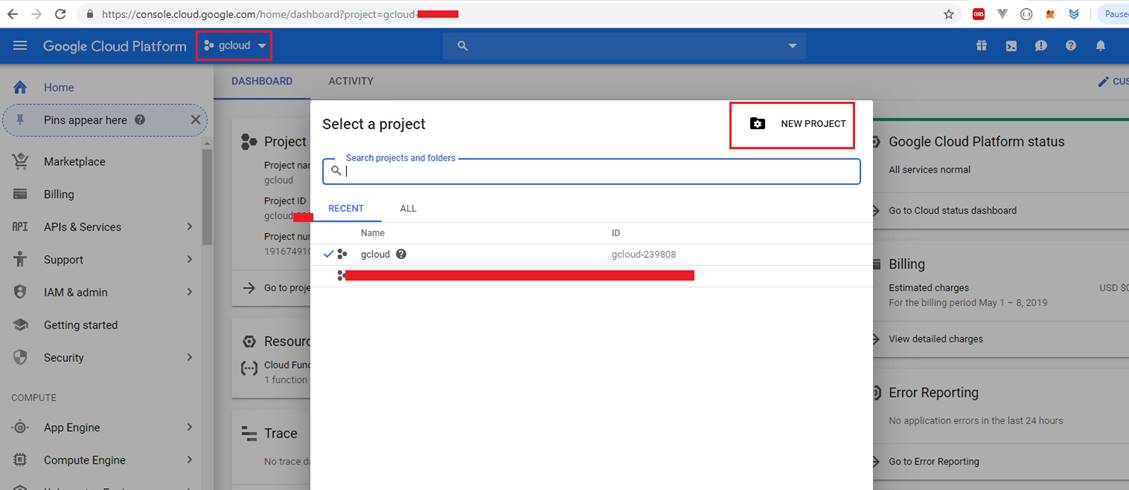Click the API icon in sidebar

[x=20, y=227]
